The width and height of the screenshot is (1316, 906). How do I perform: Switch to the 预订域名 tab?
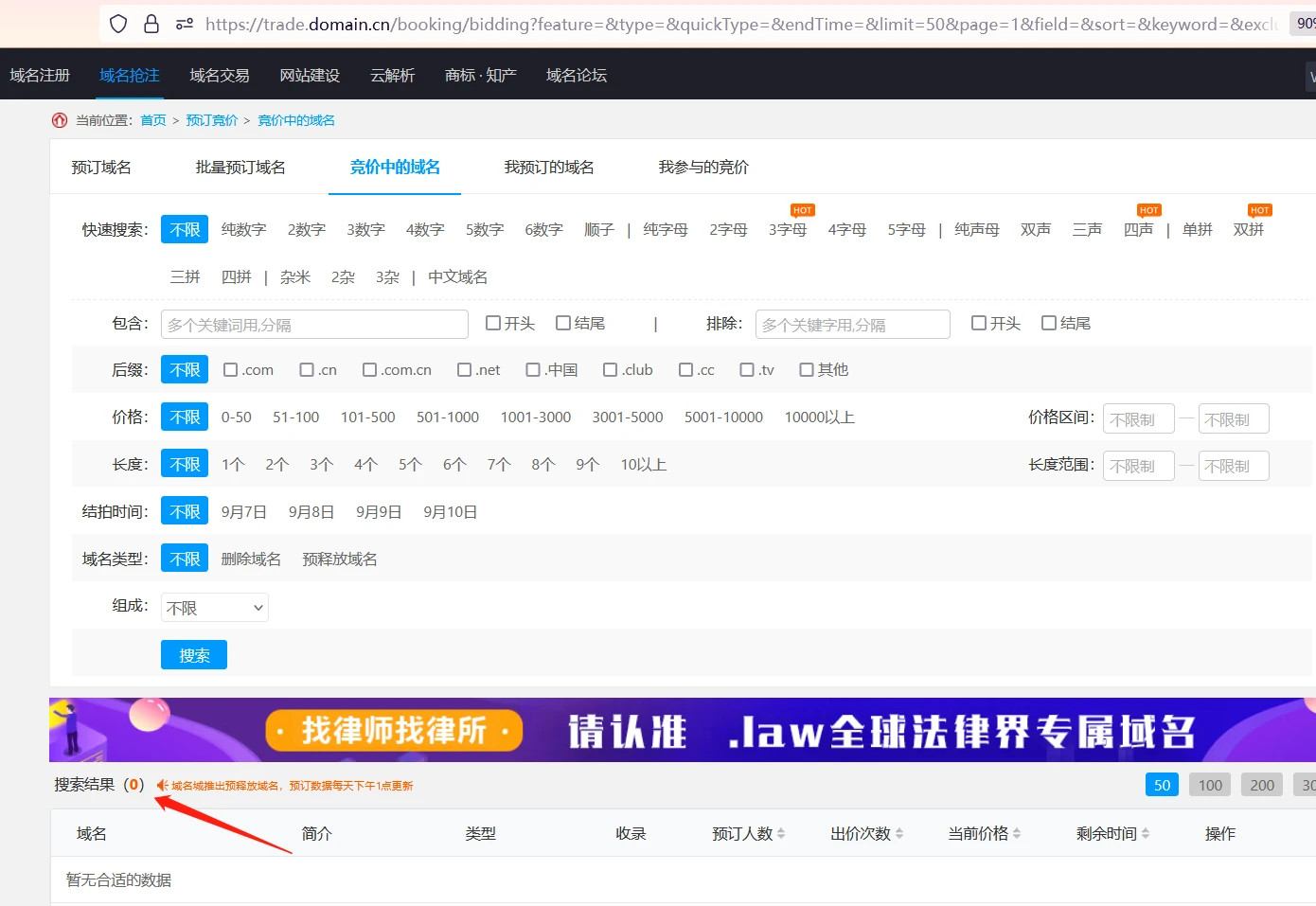point(101,168)
